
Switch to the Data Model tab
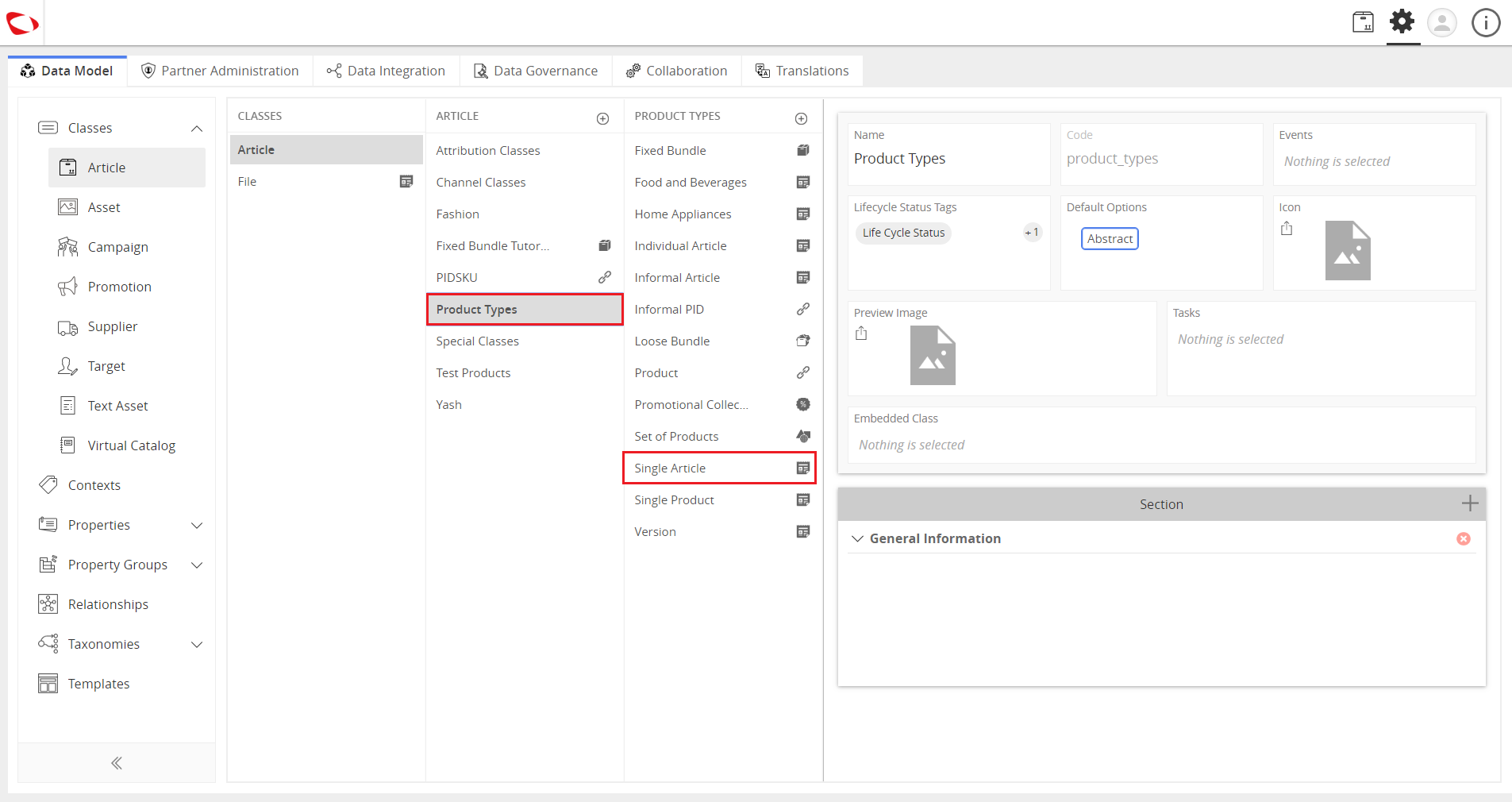[x=67, y=71]
